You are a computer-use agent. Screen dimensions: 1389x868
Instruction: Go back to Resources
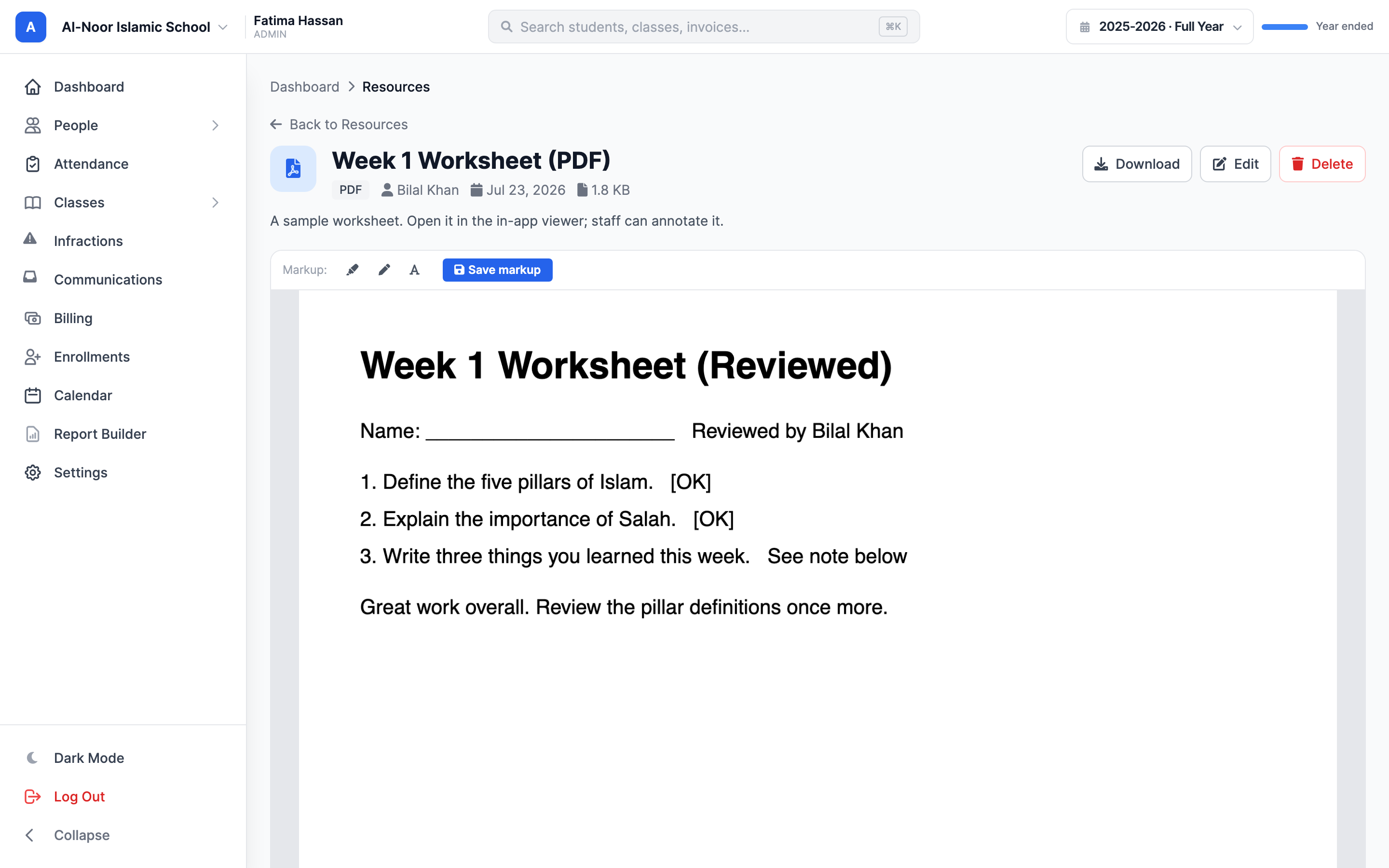339,124
